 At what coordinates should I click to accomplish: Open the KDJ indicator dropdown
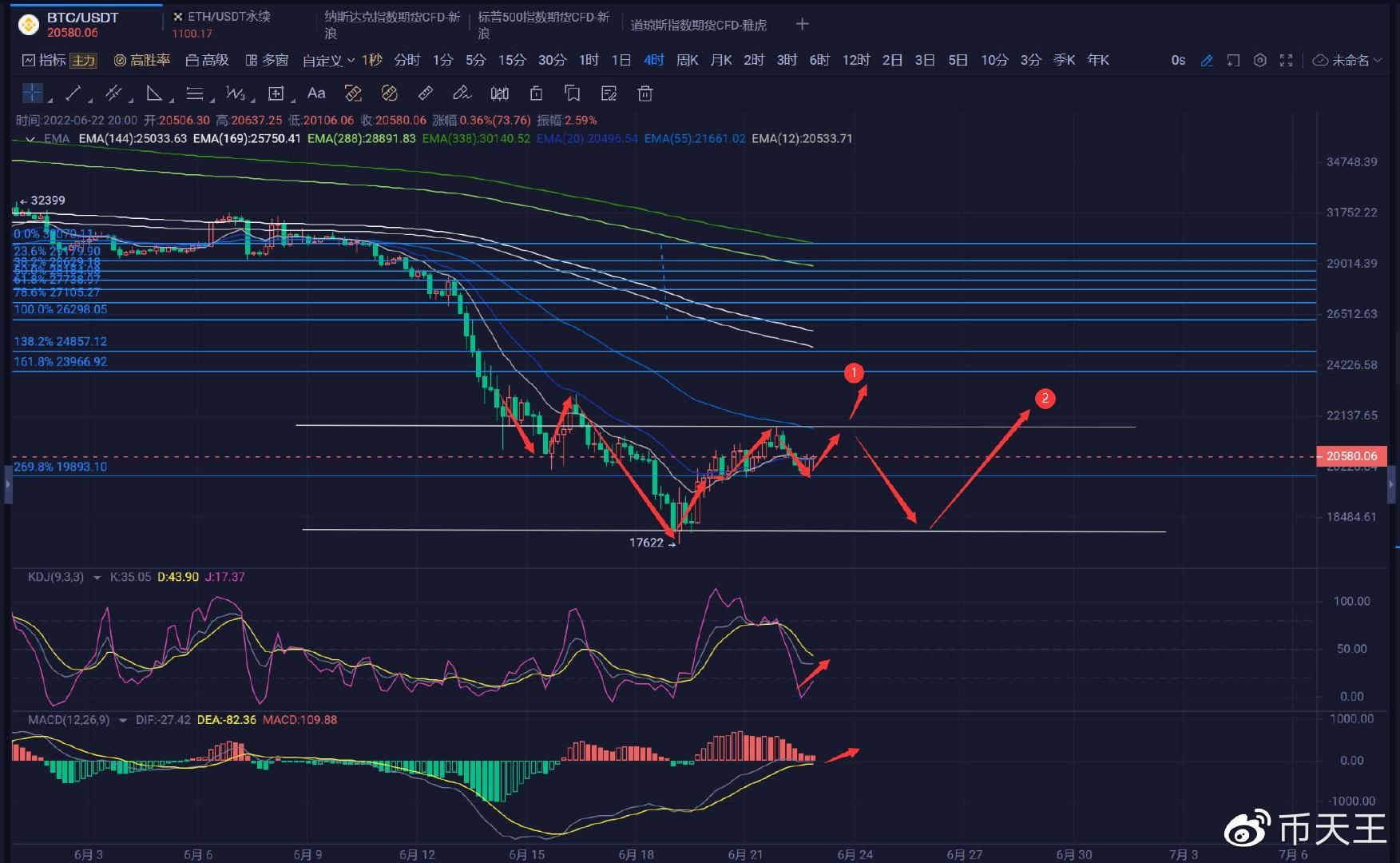coord(97,576)
